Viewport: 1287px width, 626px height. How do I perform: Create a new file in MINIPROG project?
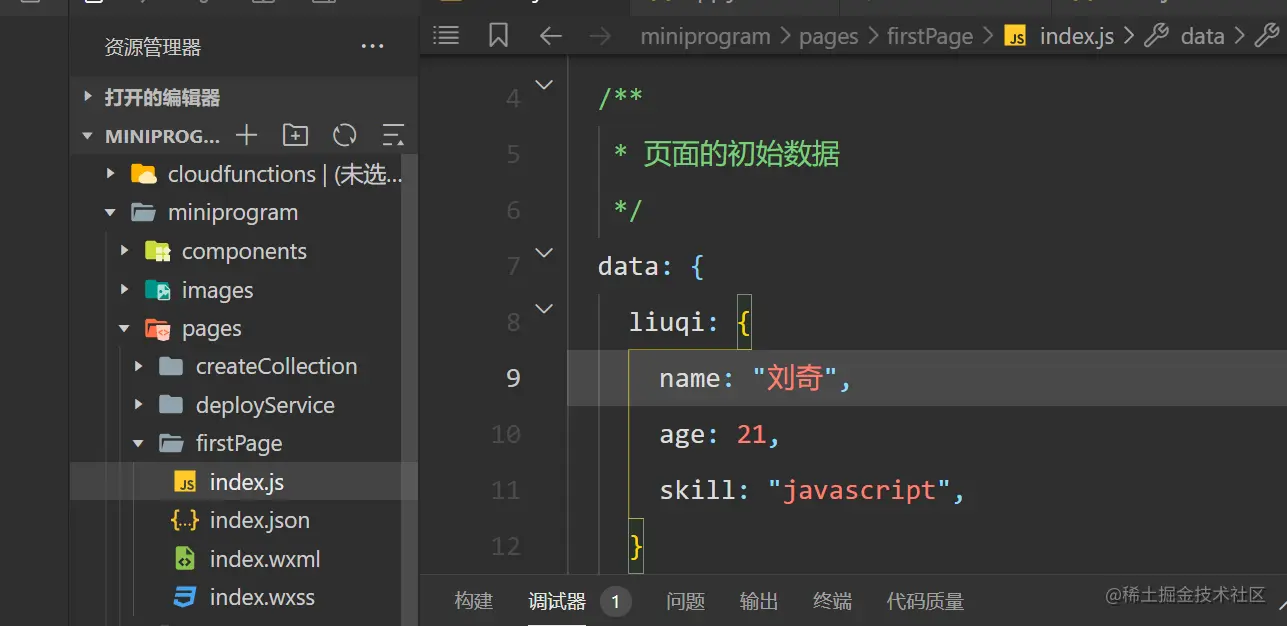(x=246, y=136)
